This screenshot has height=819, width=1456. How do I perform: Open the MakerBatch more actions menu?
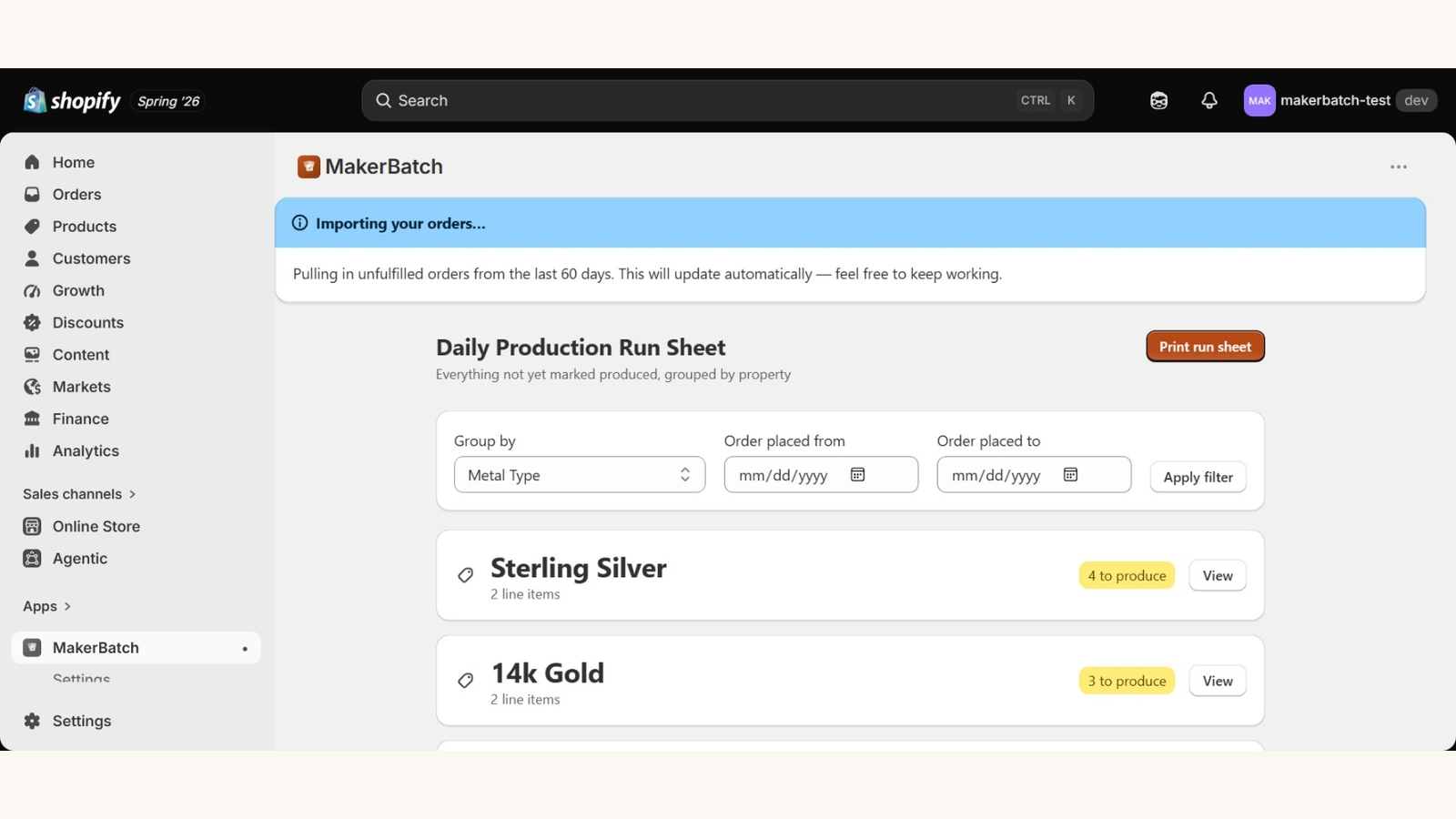click(1399, 167)
